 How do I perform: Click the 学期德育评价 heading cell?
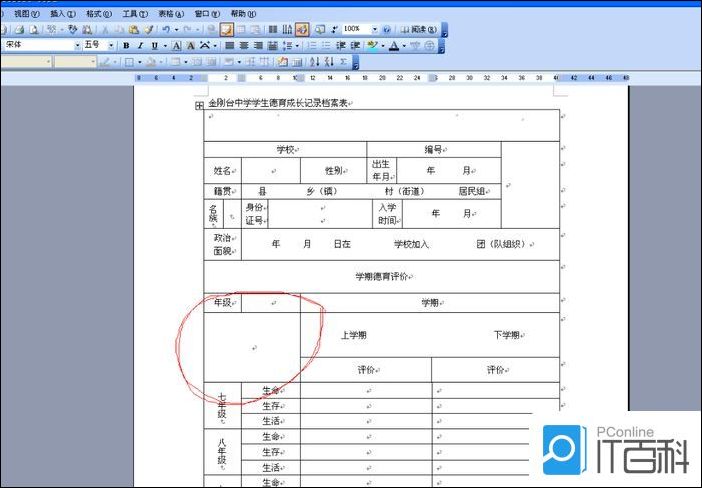click(x=381, y=277)
